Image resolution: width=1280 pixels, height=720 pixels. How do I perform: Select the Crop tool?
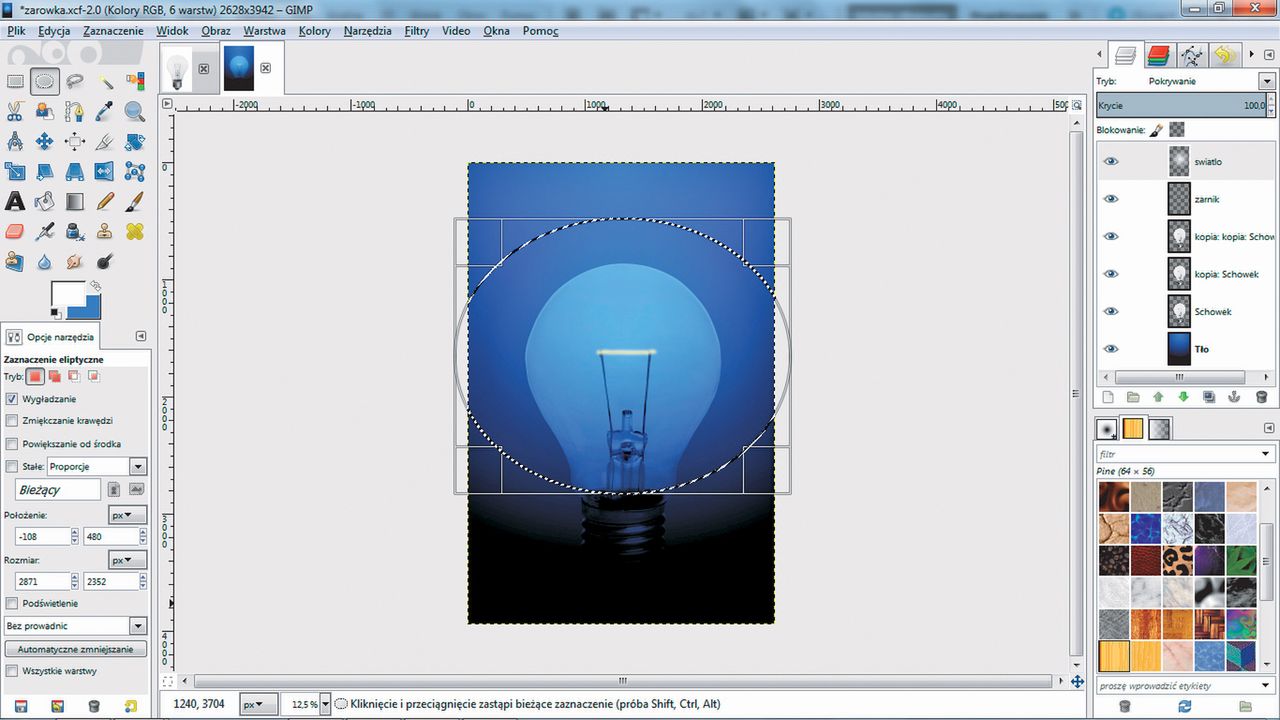click(x=105, y=142)
